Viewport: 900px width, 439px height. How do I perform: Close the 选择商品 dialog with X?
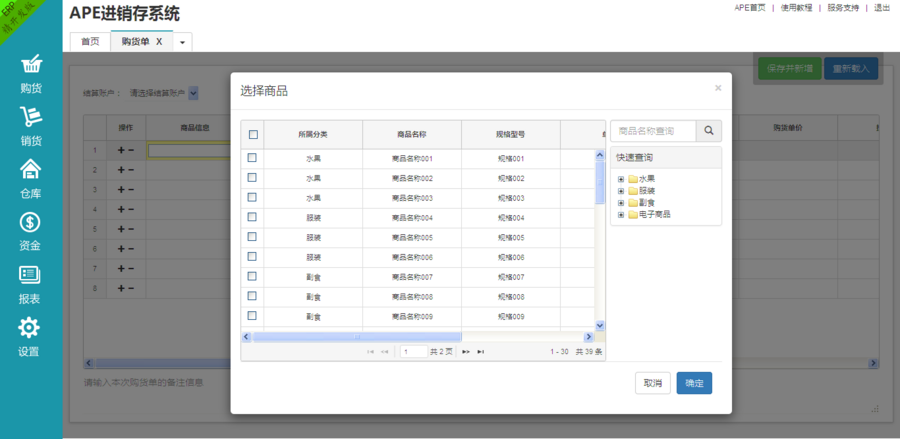click(x=718, y=88)
